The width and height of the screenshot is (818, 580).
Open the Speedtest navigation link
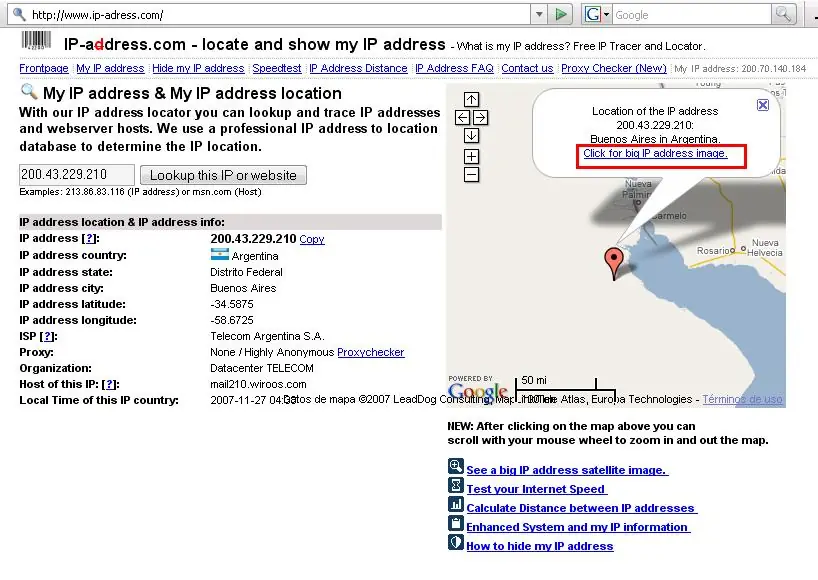(277, 68)
